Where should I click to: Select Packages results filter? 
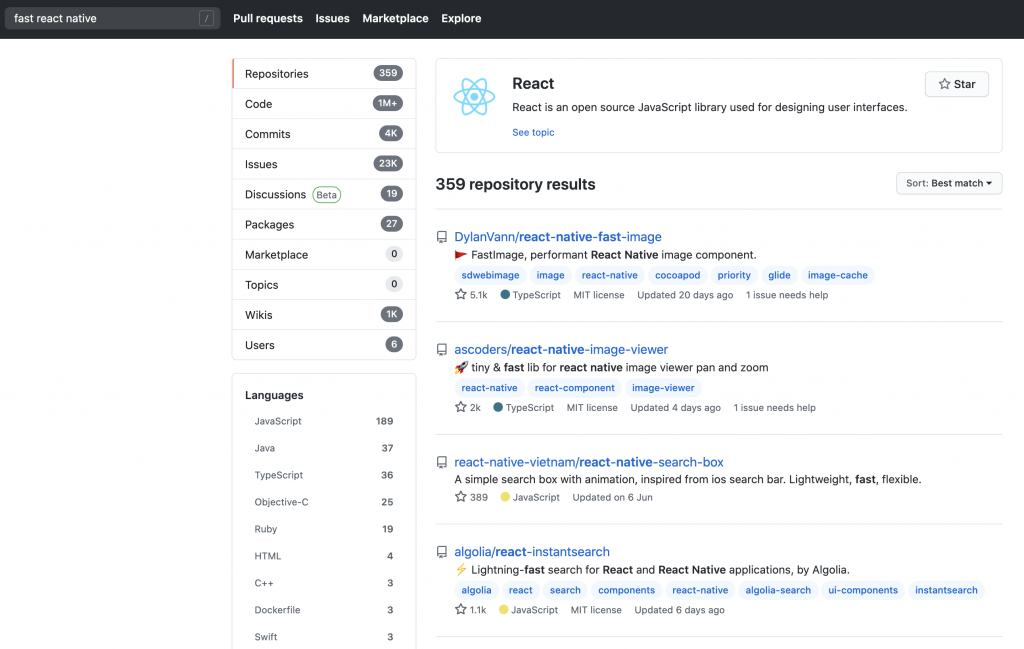[x=324, y=224]
